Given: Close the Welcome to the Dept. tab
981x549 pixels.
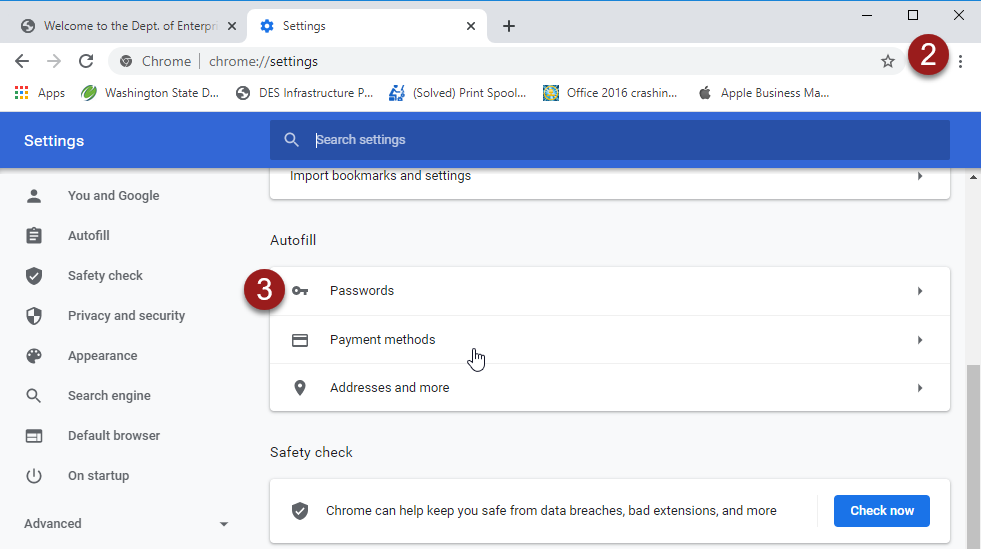Looking at the screenshot, I should pos(232,26).
